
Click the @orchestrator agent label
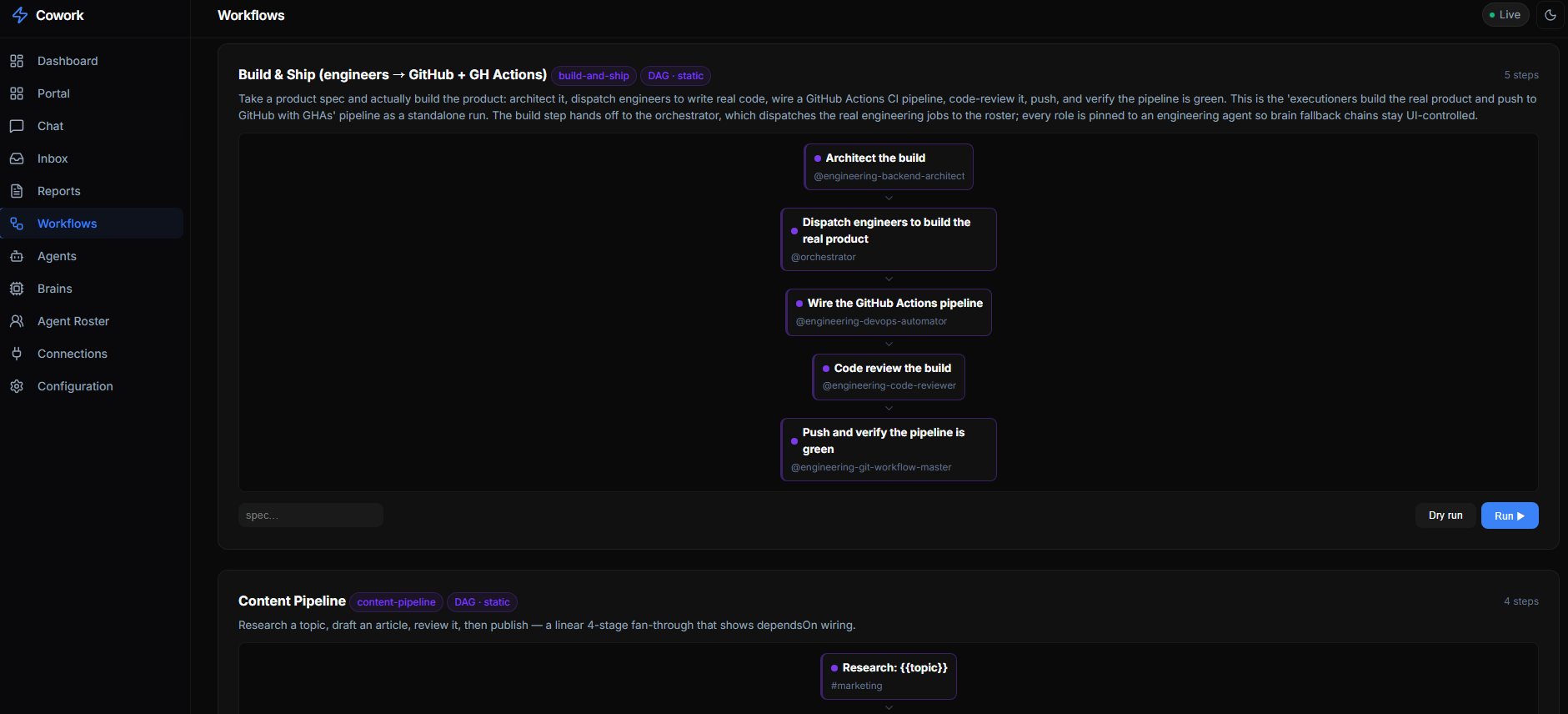[824, 257]
